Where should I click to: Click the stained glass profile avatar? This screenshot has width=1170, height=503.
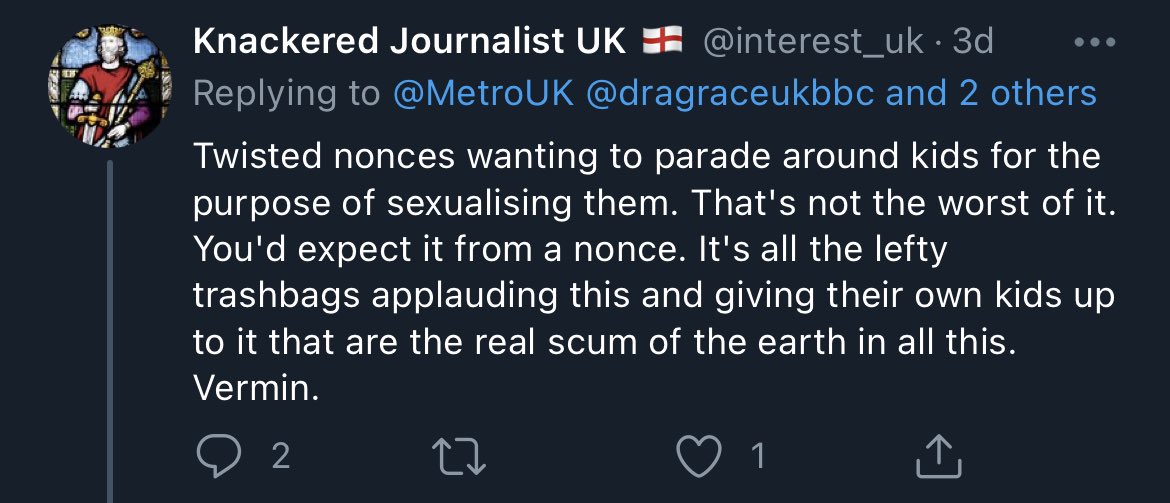[111, 87]
